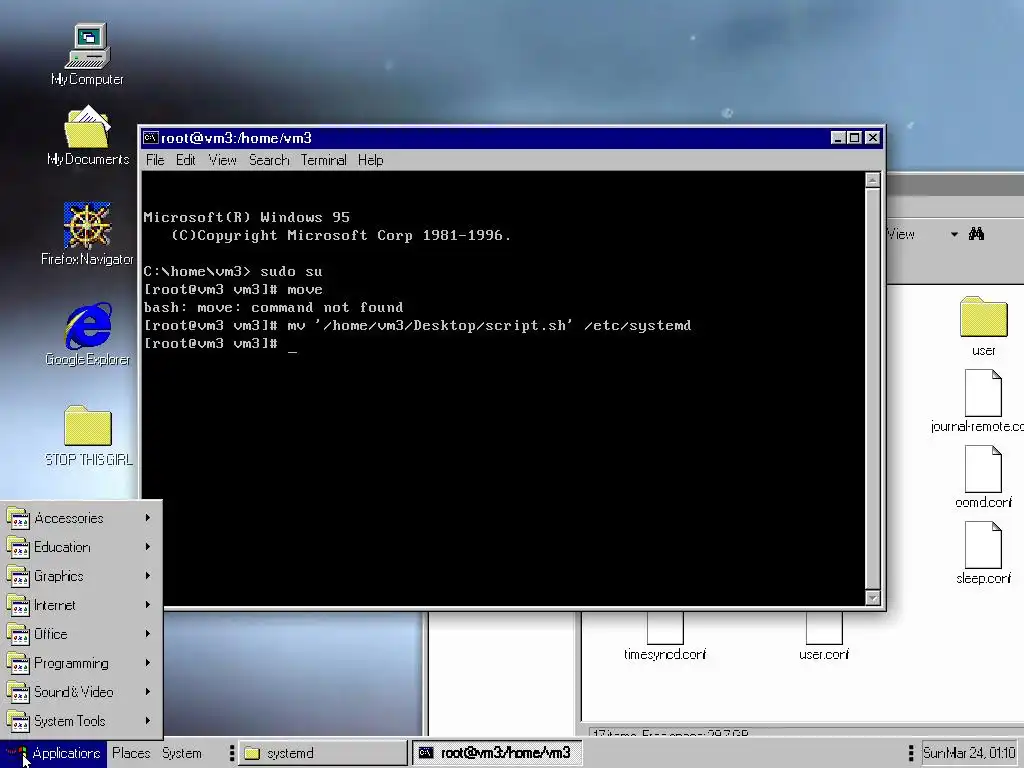Open the Terminal menu in menu bar
The height and width of the screenshot is (768, 1024).
tap(323, 160)
